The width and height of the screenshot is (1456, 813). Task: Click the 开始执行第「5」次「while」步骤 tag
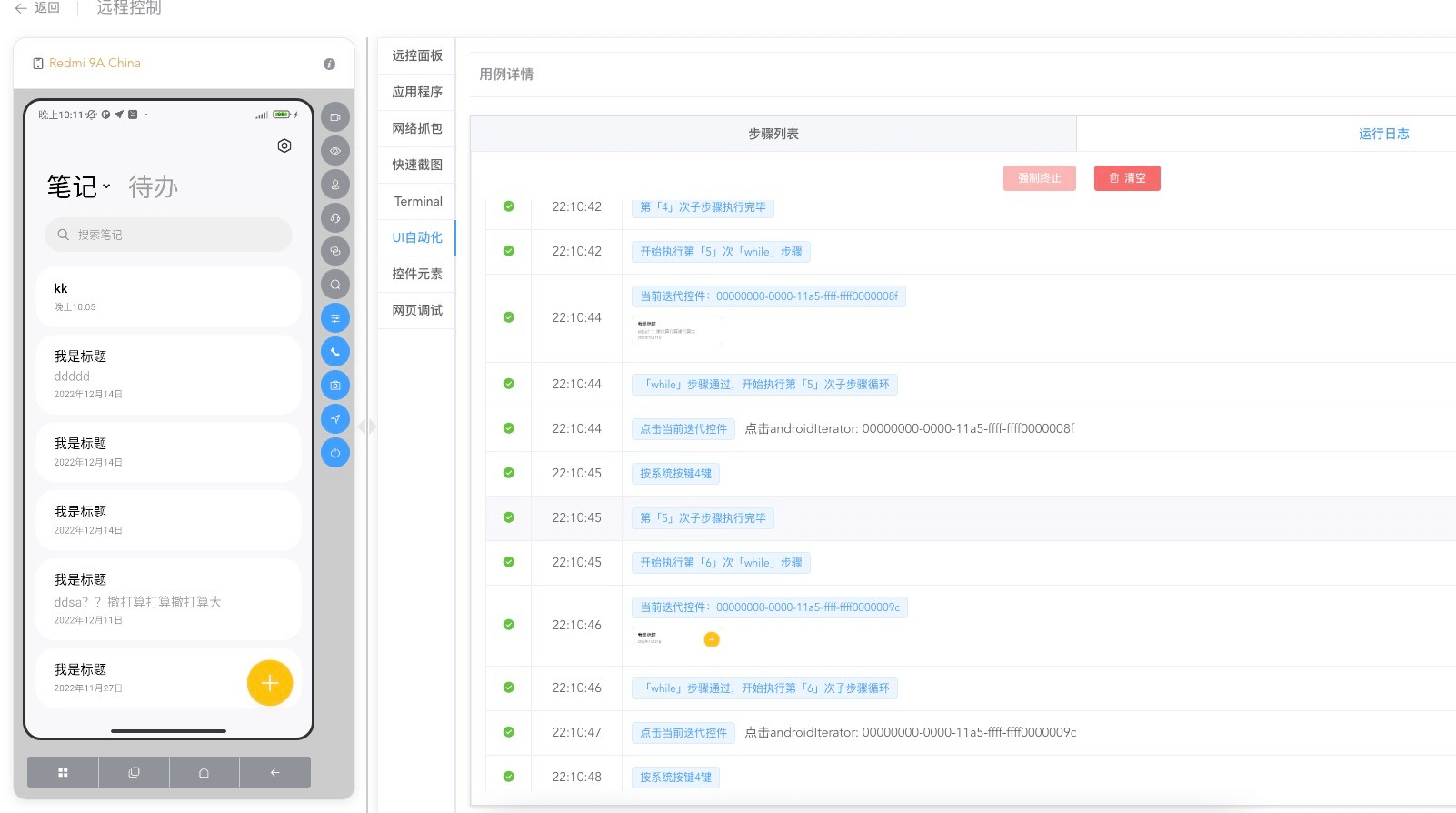(x=721, y=252)
